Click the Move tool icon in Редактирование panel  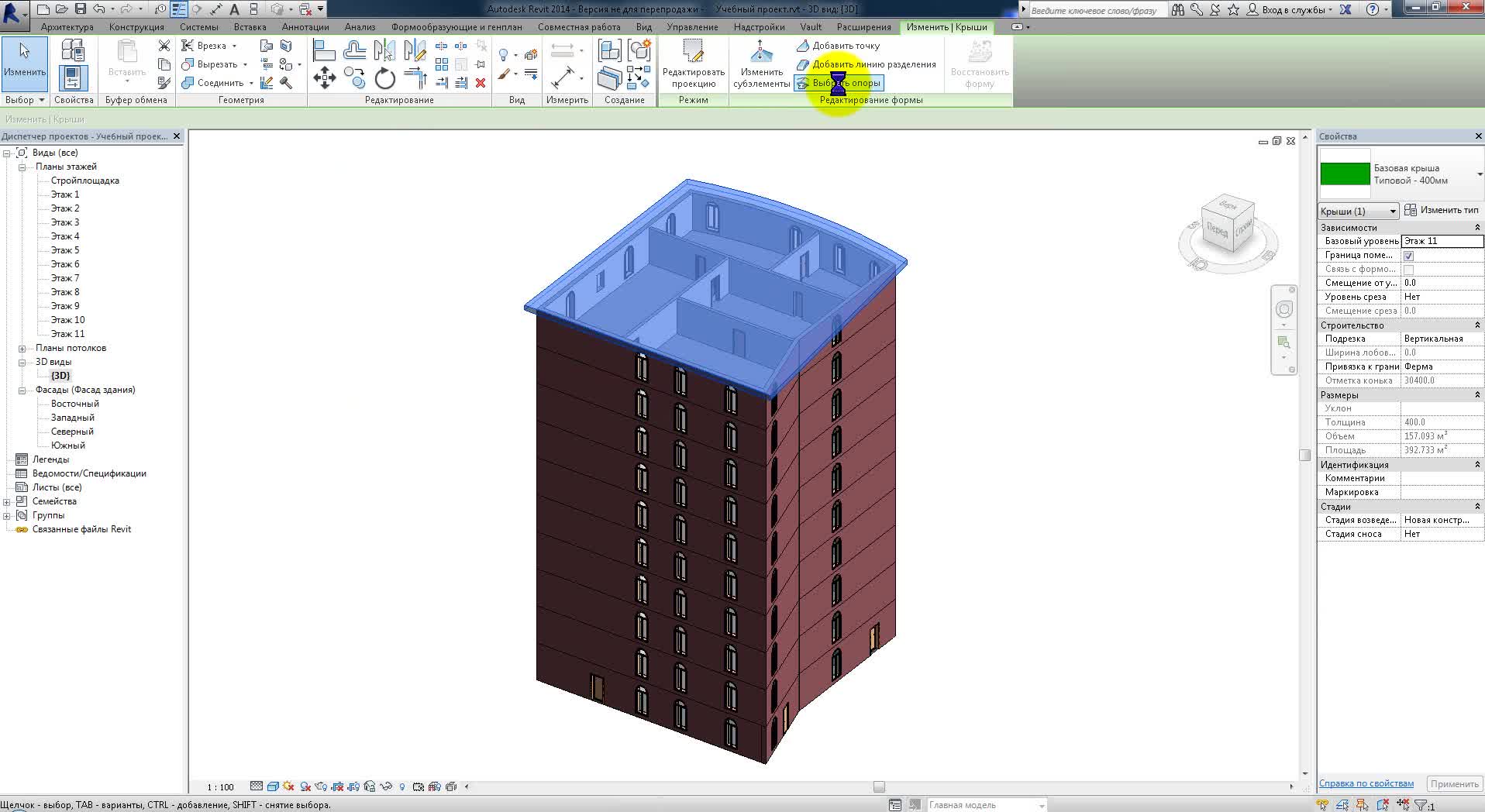324,77
